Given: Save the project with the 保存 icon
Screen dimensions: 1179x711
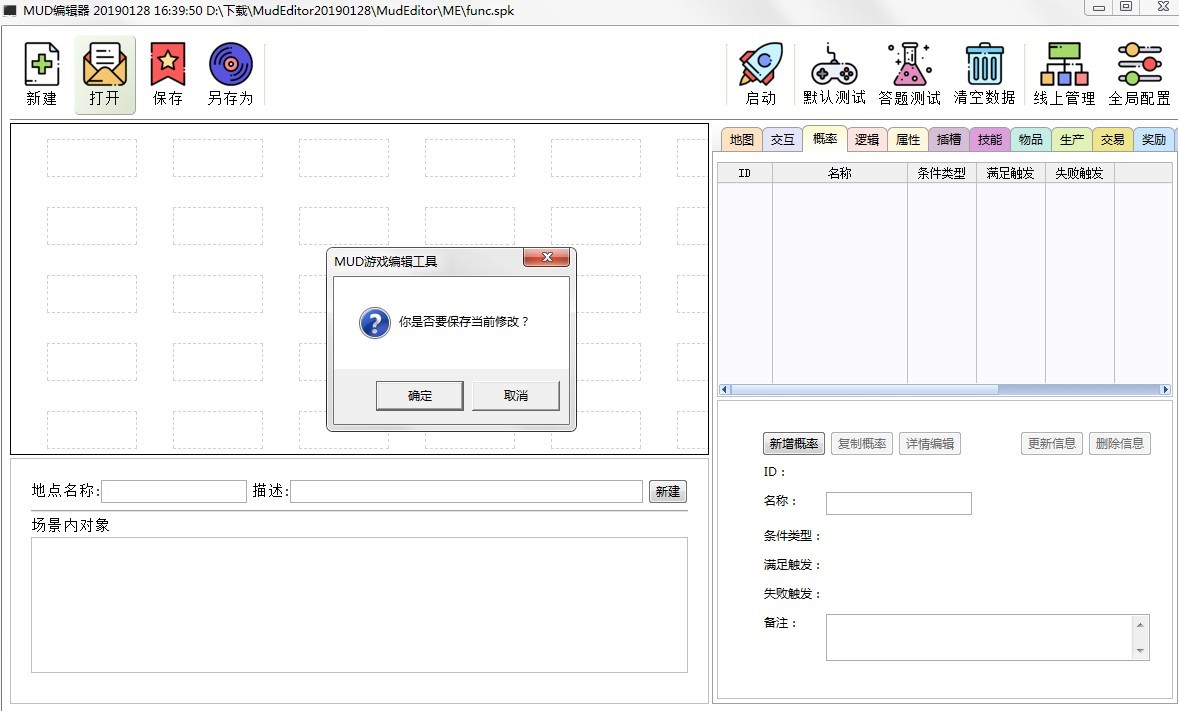Looking at the screenshot, I should (167, 72).
